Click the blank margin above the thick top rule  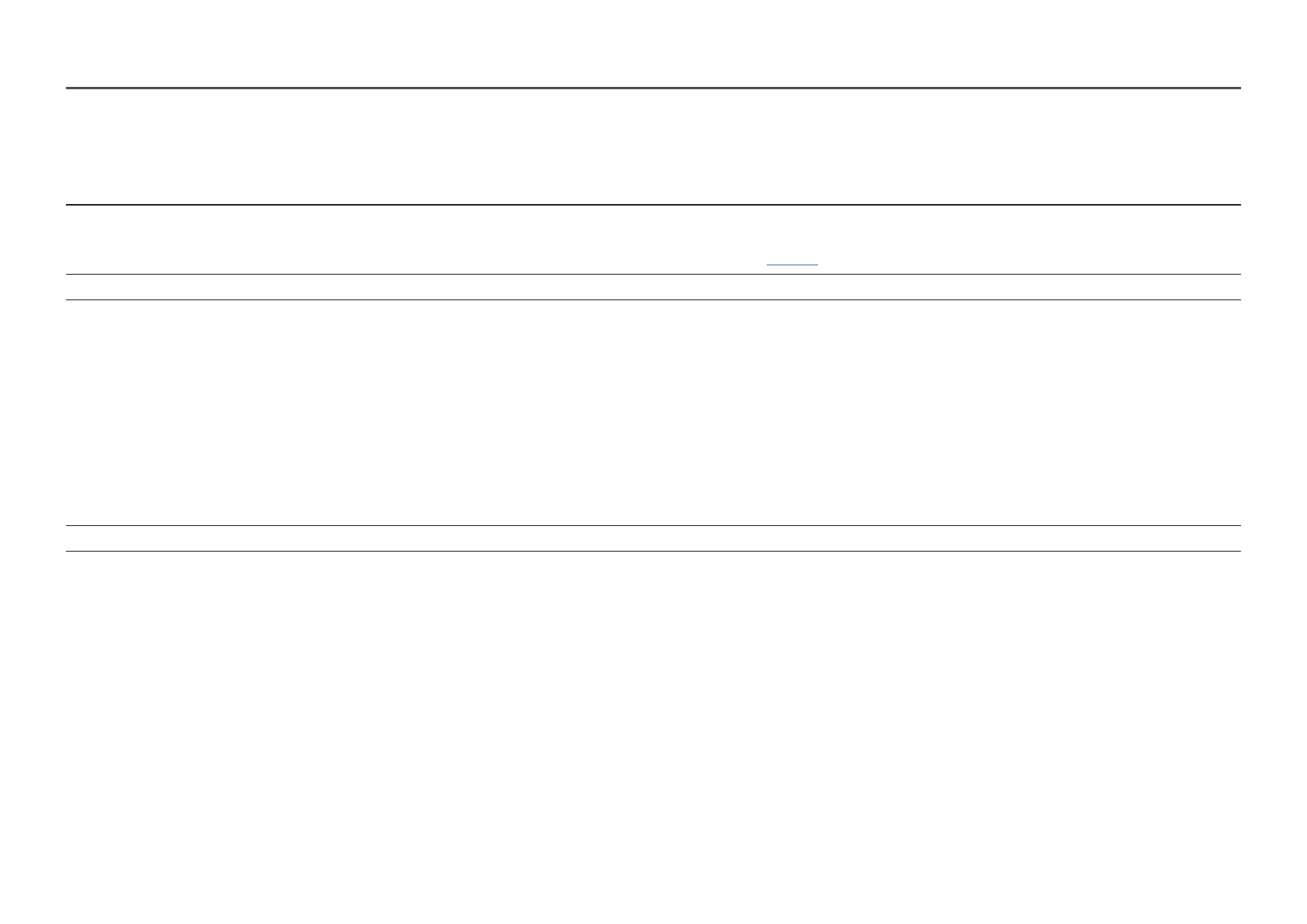[x=653, y=43]
